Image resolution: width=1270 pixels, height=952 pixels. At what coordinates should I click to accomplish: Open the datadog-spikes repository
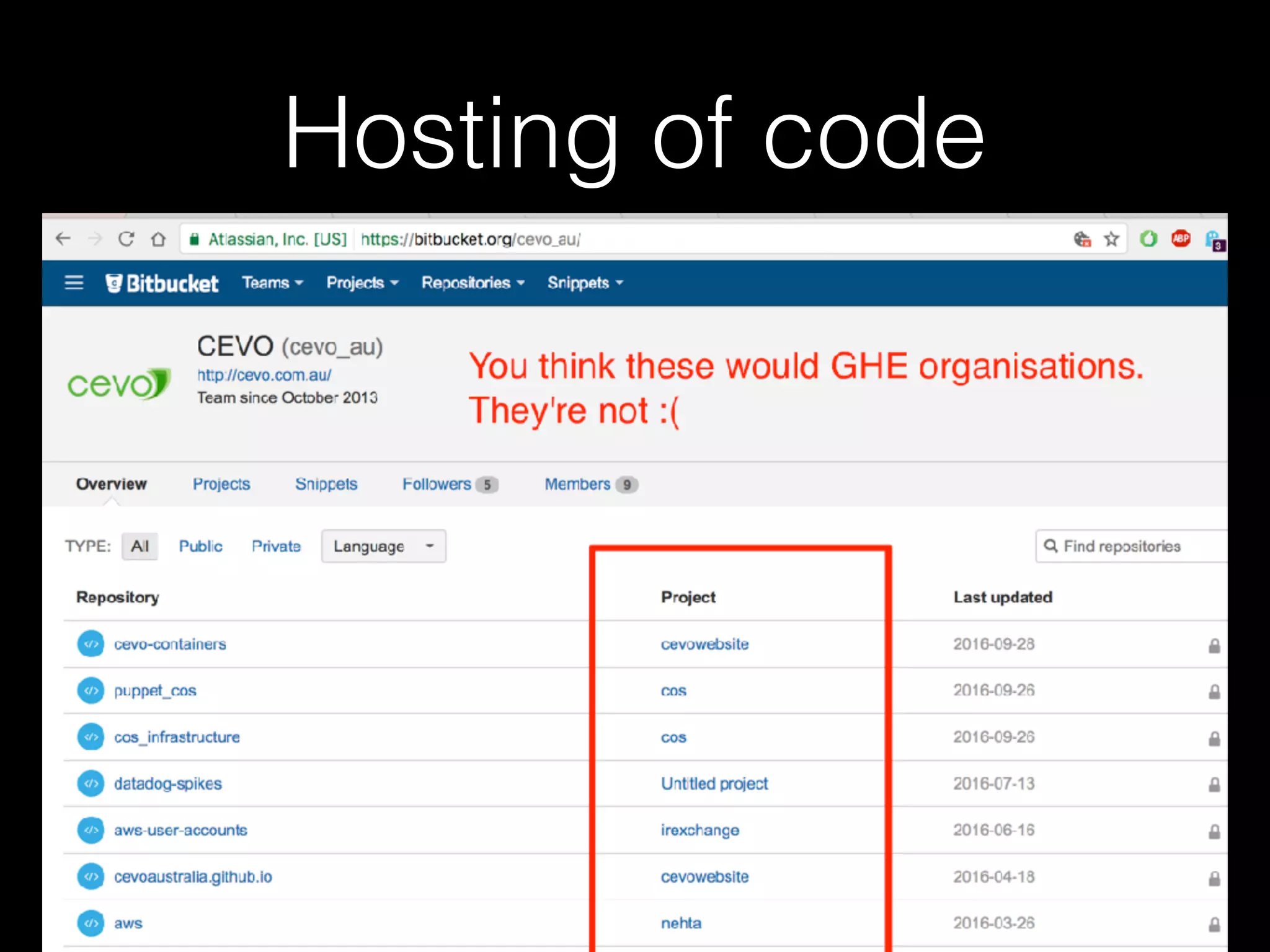[x=167, y=784]
